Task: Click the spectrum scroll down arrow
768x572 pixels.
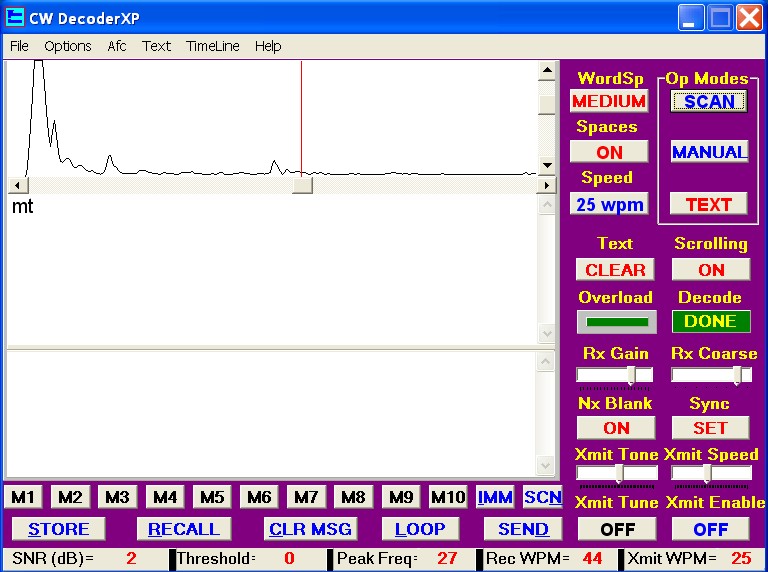Action: click(547, 166)
